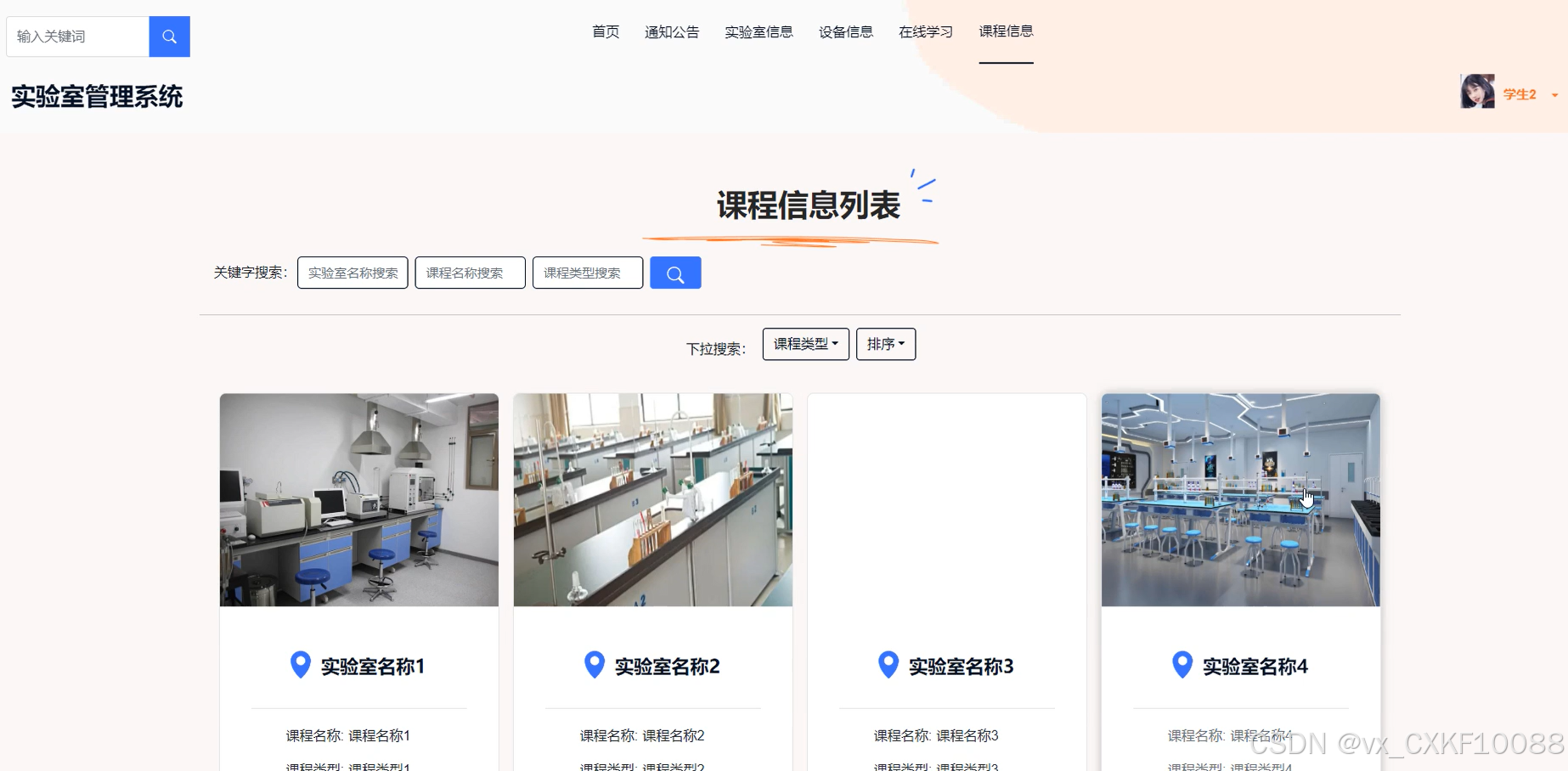Click the 实验室管理系统 site title
The width and height of the screenshot is (1568, 771).
click(x=97, y=97)
